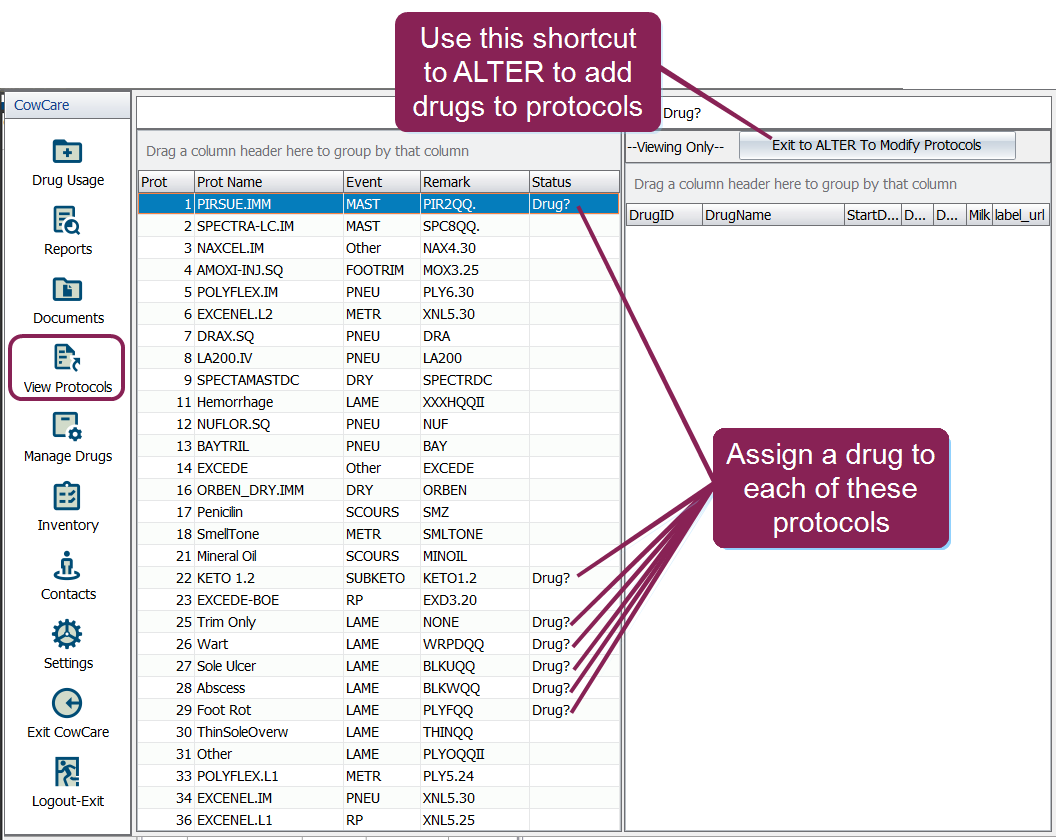This screenshot has height=840, width=1057.
Task: Open the Contacts icon
Action: coord(67,566)
